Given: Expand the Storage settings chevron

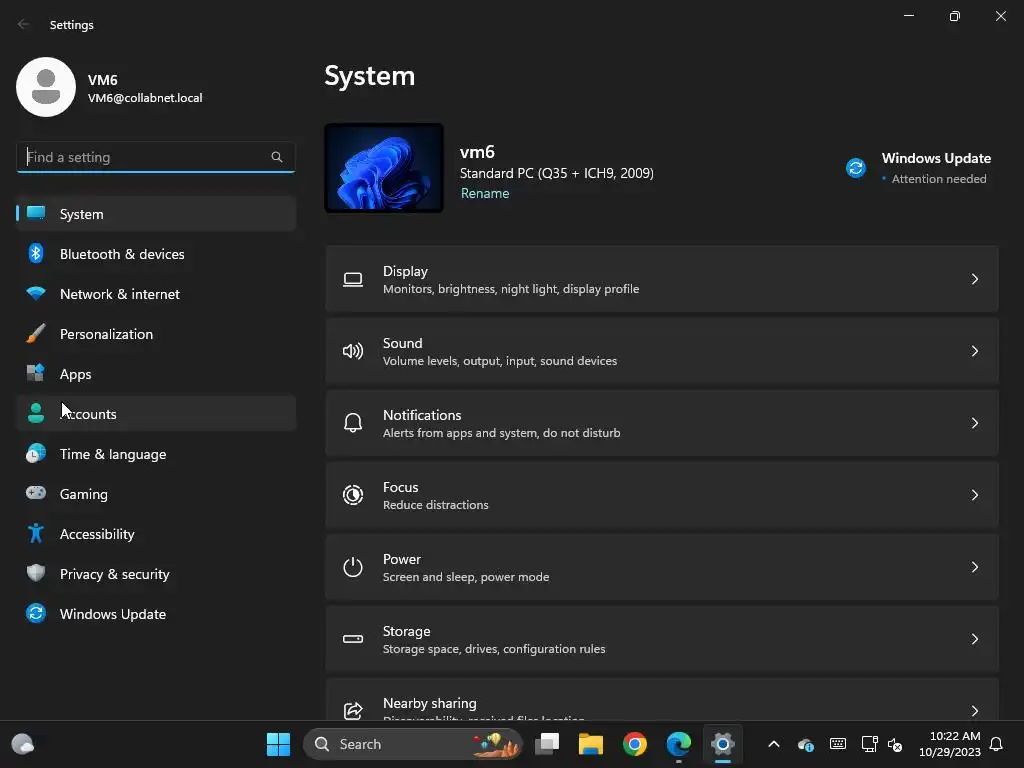Looking at the screenshot, I should coord(974,639).
